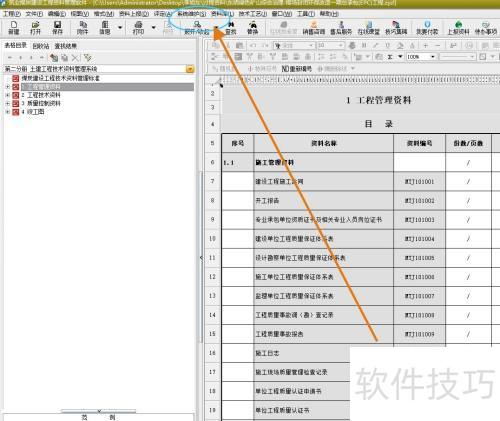This screenshot has height=421, width=500.
Task: Open 销售咨询 from the toolbar
Action: 314,28
